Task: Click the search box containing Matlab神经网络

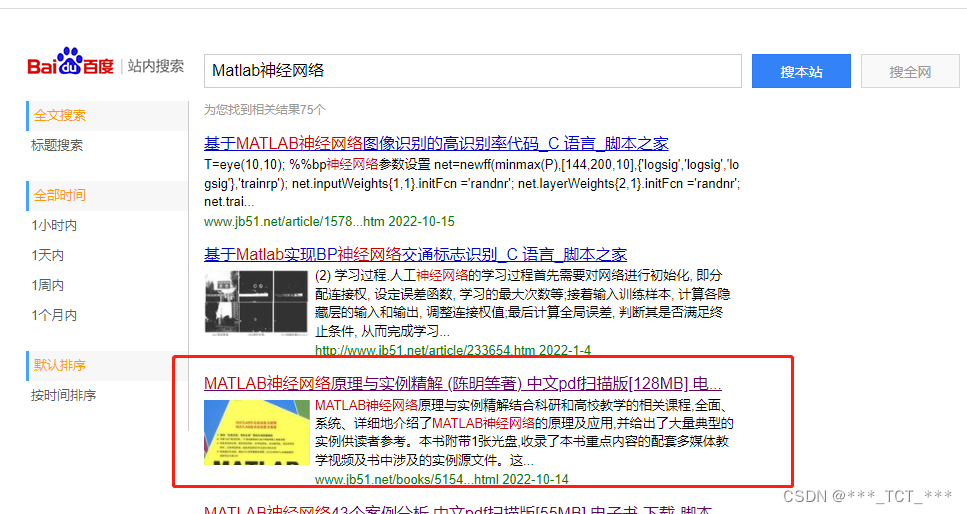Action: point(472,71)
